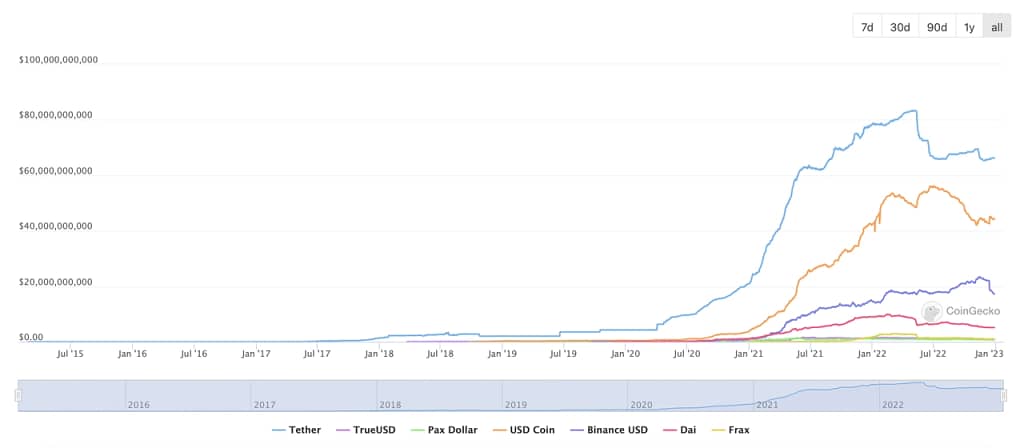Image resolution: width=1024 pixels, height=448 pixels.
Task: Click 2021 in the navigator timeline
Action: 767,405
